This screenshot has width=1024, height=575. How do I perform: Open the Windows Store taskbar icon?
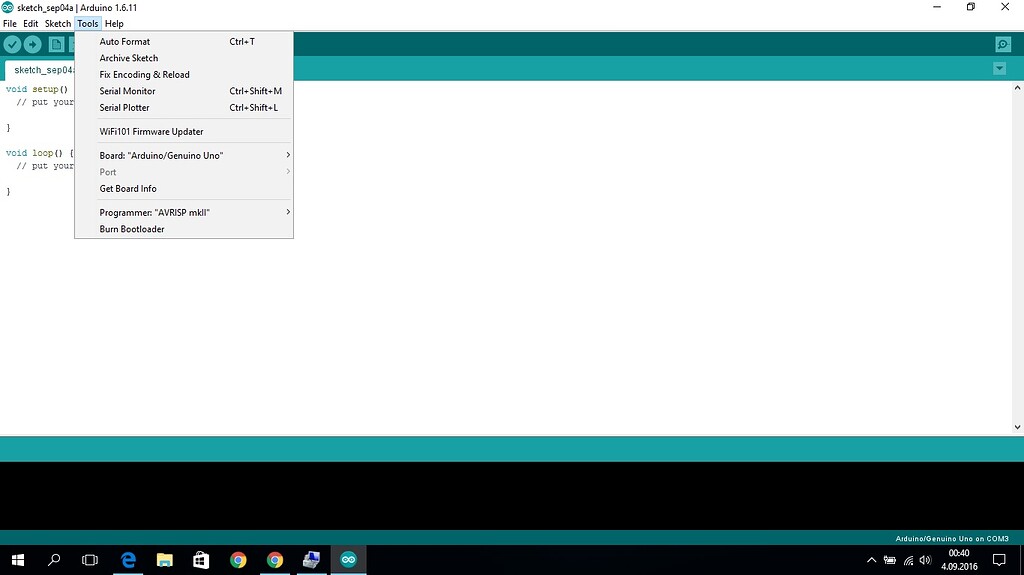(x=201, y=560)
